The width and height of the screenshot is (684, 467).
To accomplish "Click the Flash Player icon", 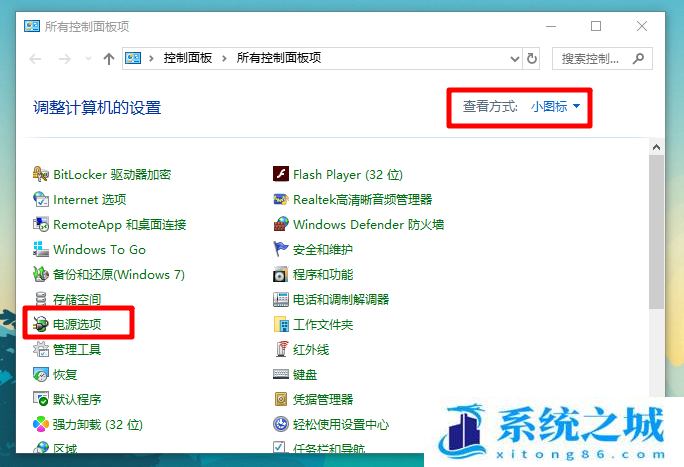I will point(280,174).
